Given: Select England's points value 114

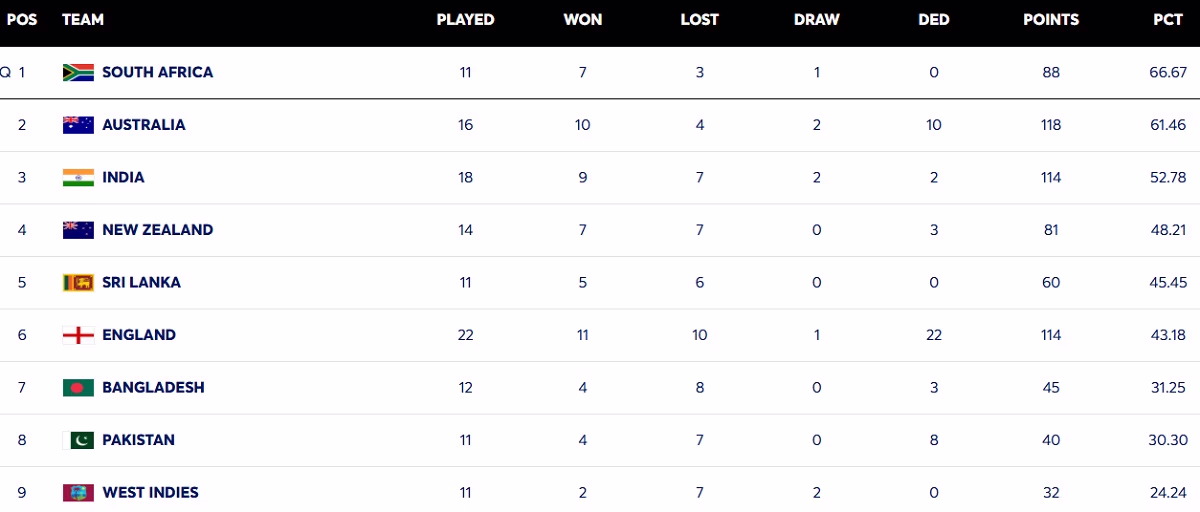Looking at the screenshot, I should (x=1050, y=335).
